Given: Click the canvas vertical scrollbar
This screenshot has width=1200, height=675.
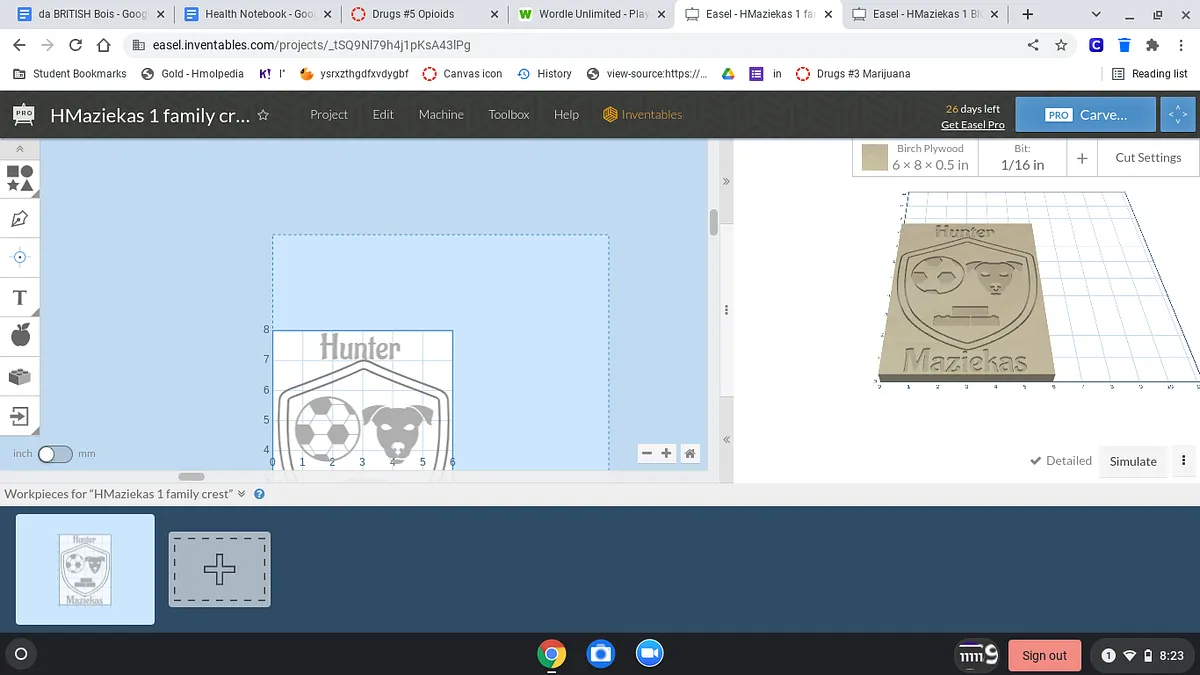Looking at the screenshot, I should 713,222.
